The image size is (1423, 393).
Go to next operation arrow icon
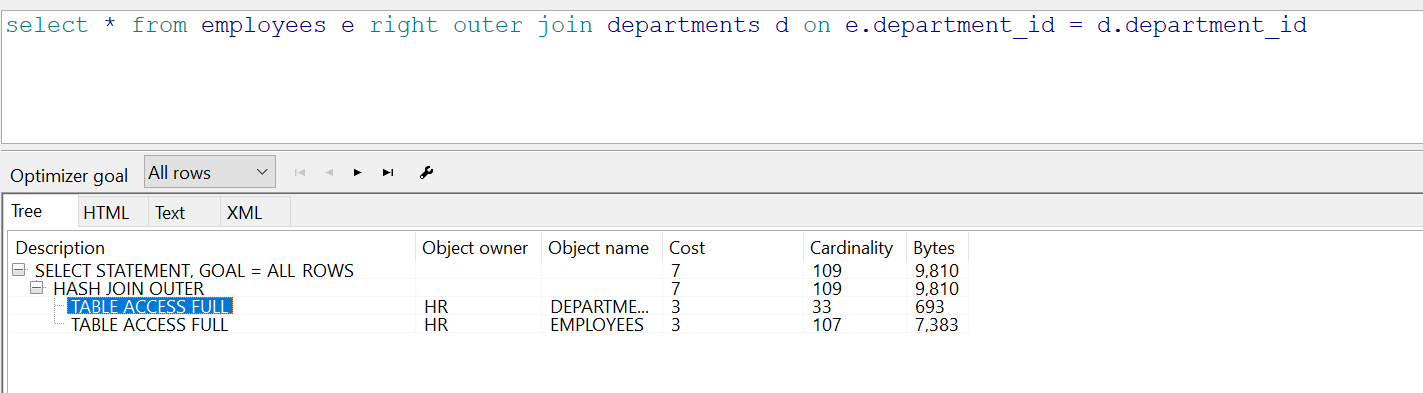pyautogui.click(x=357, y=173)
